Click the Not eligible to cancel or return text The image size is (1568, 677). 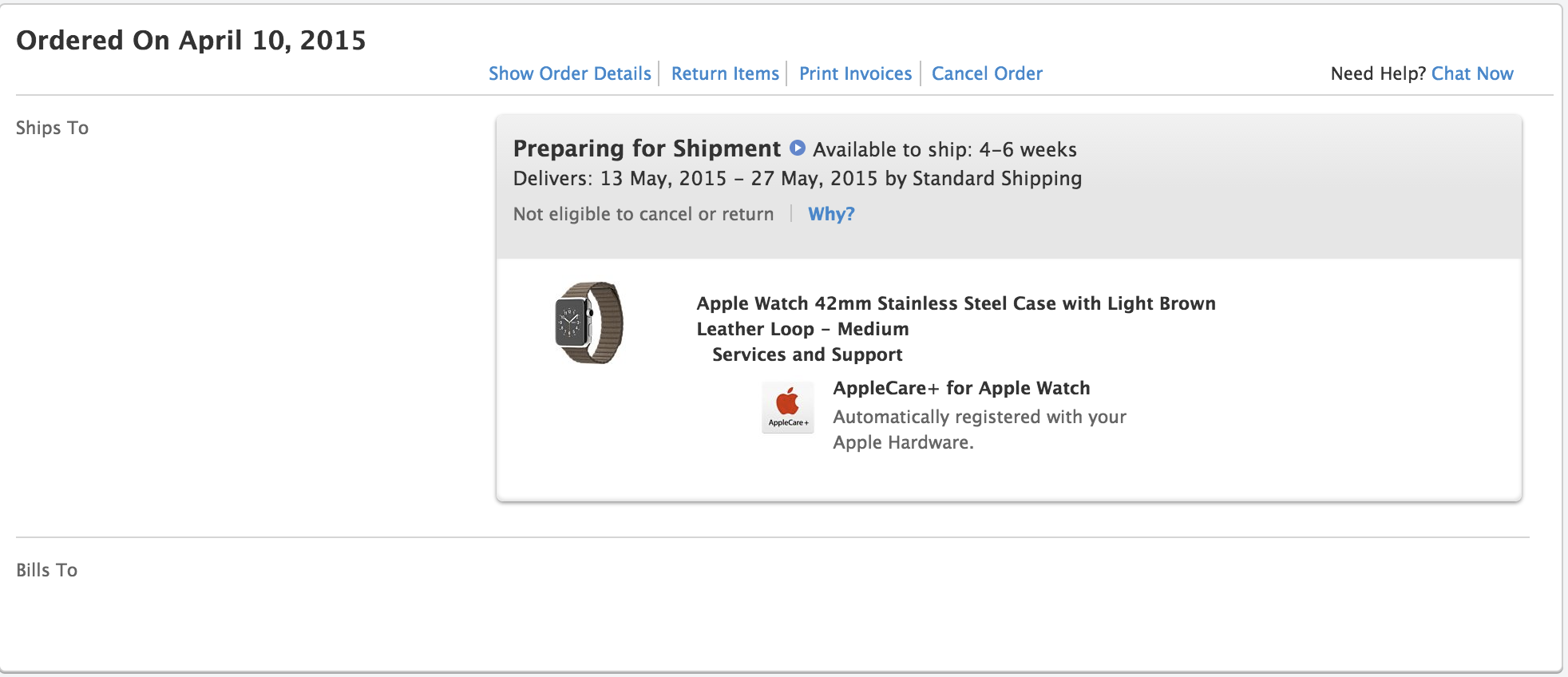643,214
